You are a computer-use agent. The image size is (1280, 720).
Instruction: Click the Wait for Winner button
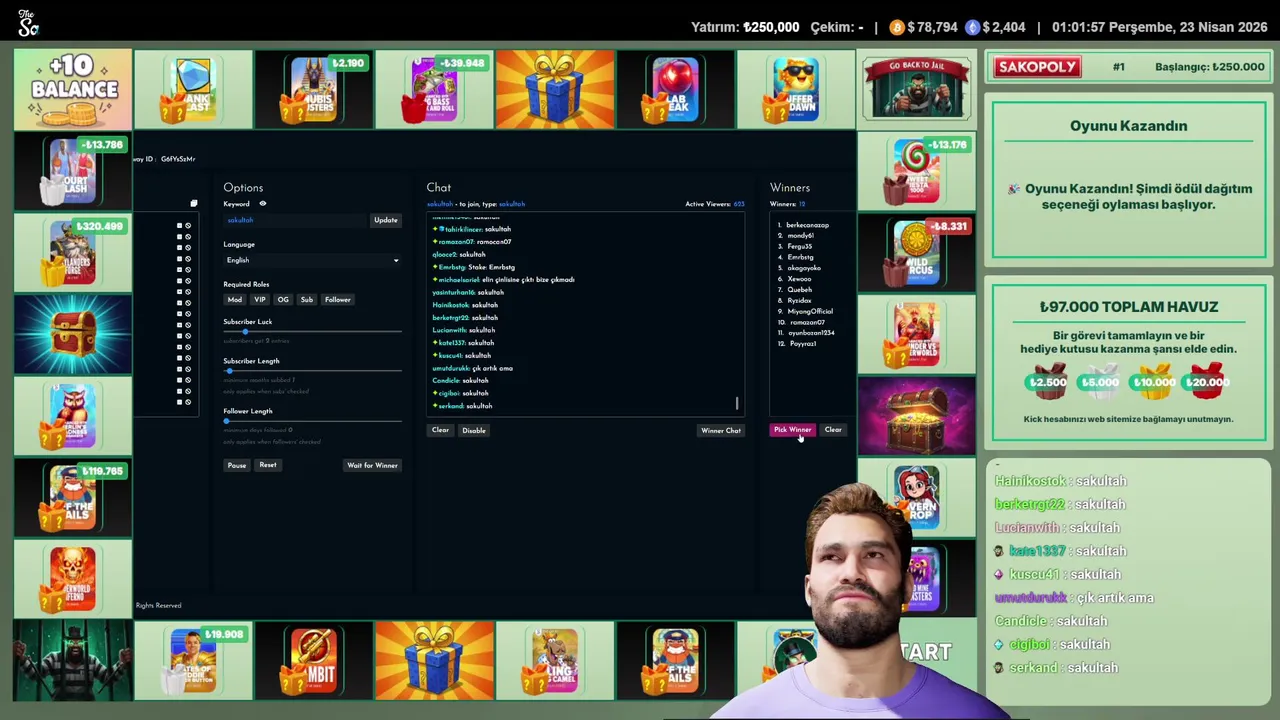click(x=372, y=465)
